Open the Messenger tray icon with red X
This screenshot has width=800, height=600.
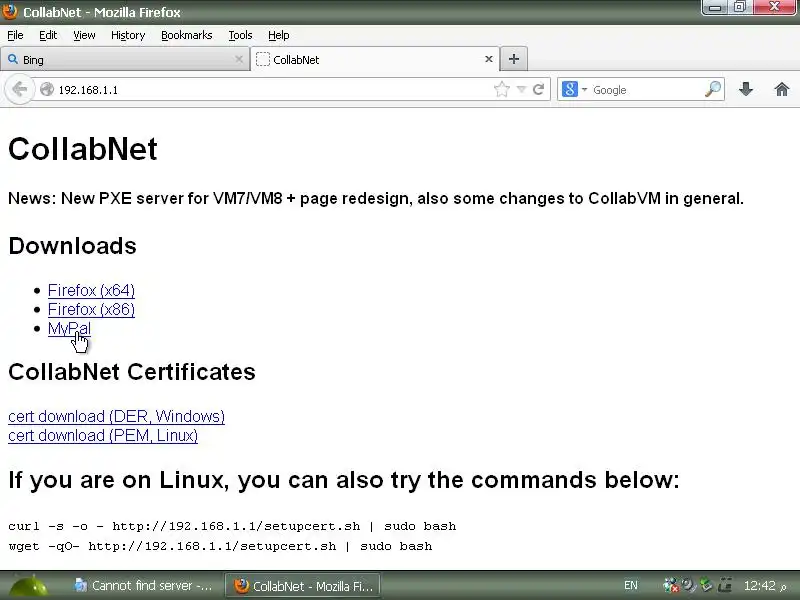[x=670, y=585]
